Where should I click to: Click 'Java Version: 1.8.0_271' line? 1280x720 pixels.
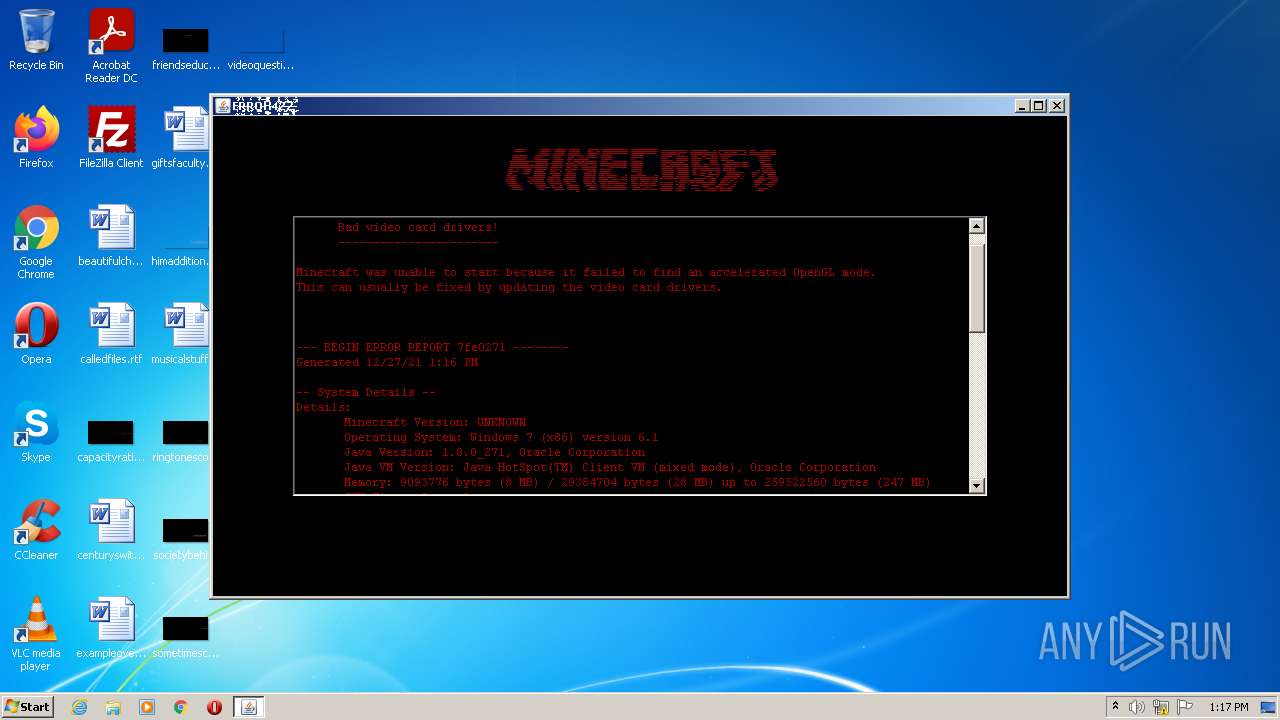(x=494, y=452)
